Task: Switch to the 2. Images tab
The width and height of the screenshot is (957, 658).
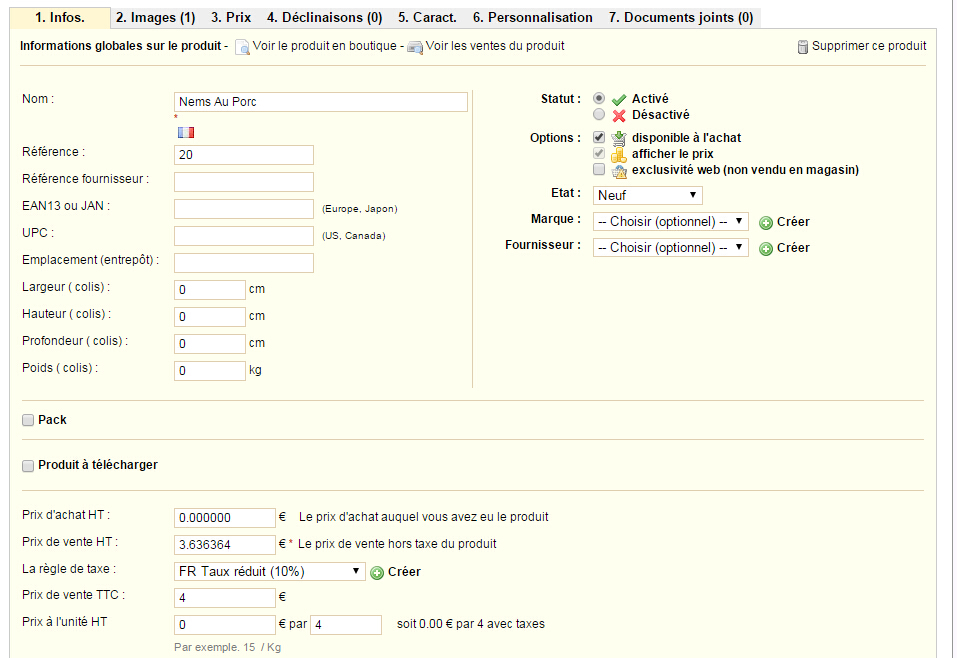Action: coord(156,18)
